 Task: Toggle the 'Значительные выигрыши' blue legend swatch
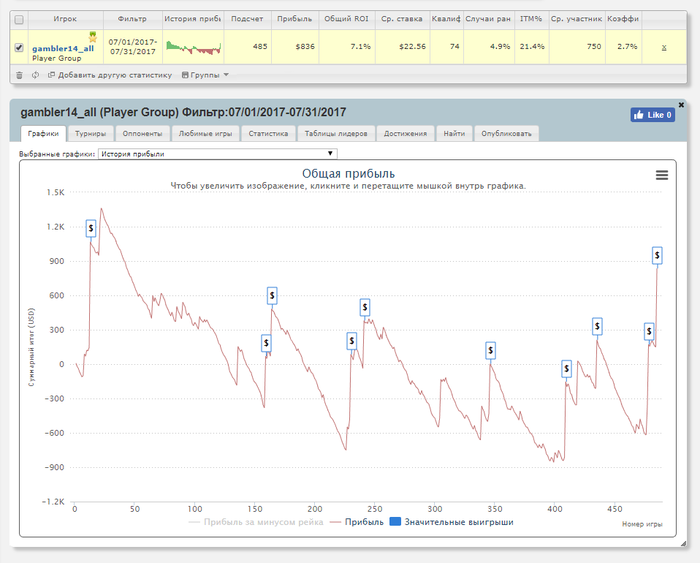(395, 521)
